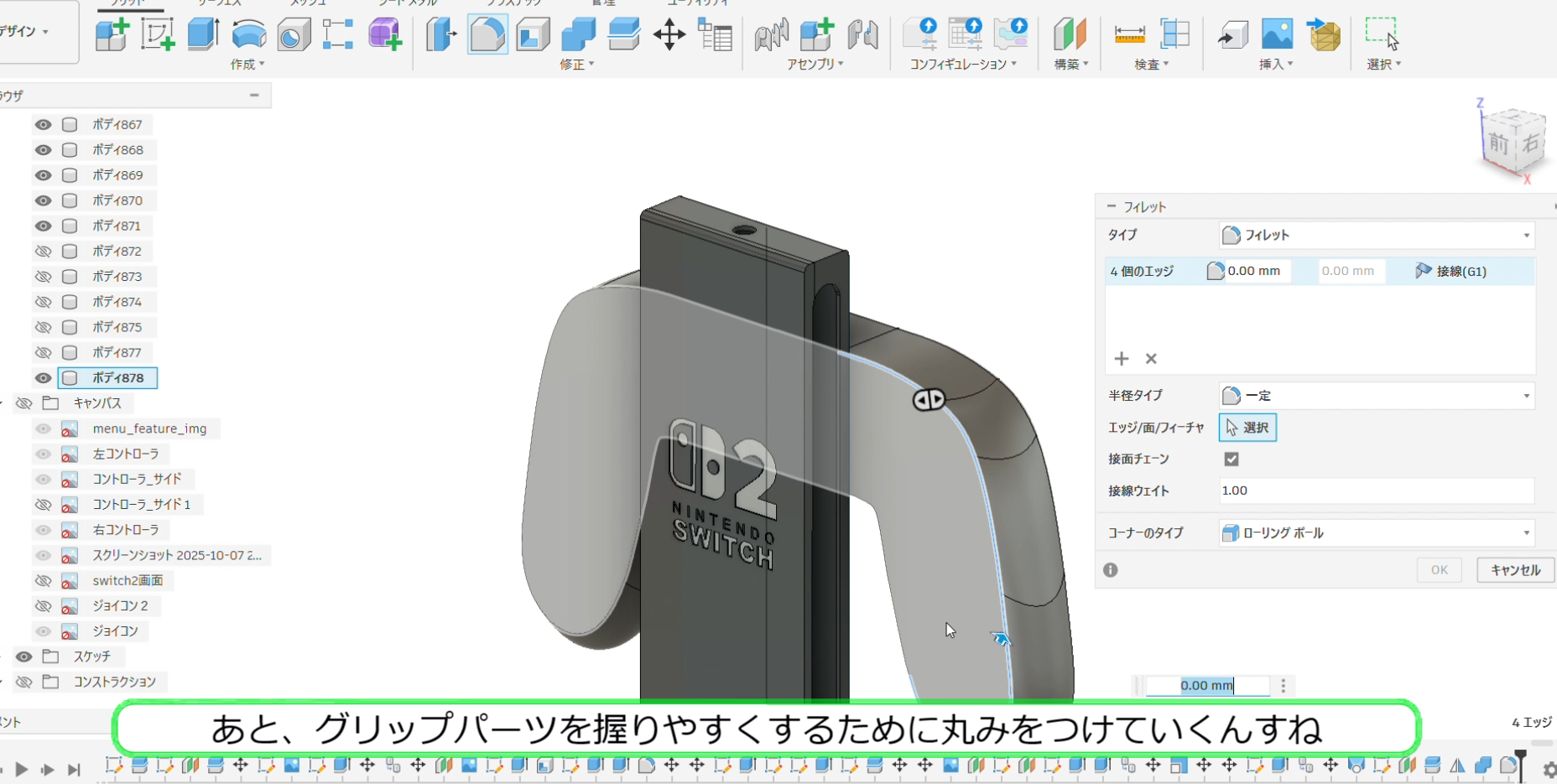Click the キャンセル button

[x=1515, y=570]
